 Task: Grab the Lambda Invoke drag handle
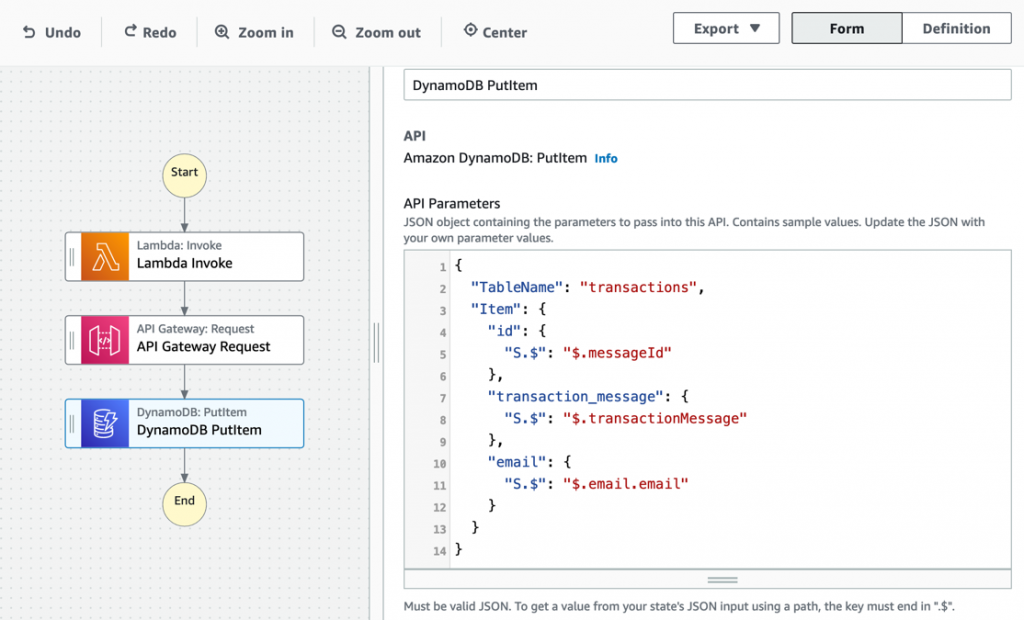(x=72, y=257)
